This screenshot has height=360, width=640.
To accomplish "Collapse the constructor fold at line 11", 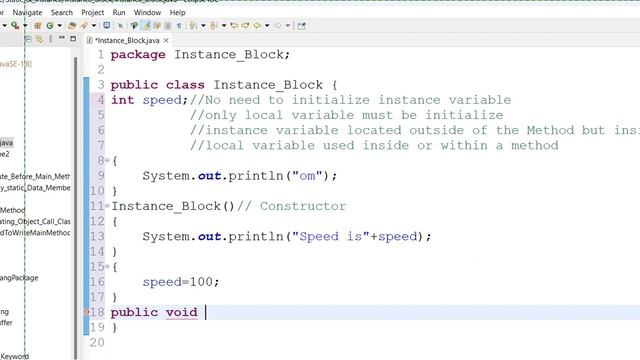I will (107, 206).
